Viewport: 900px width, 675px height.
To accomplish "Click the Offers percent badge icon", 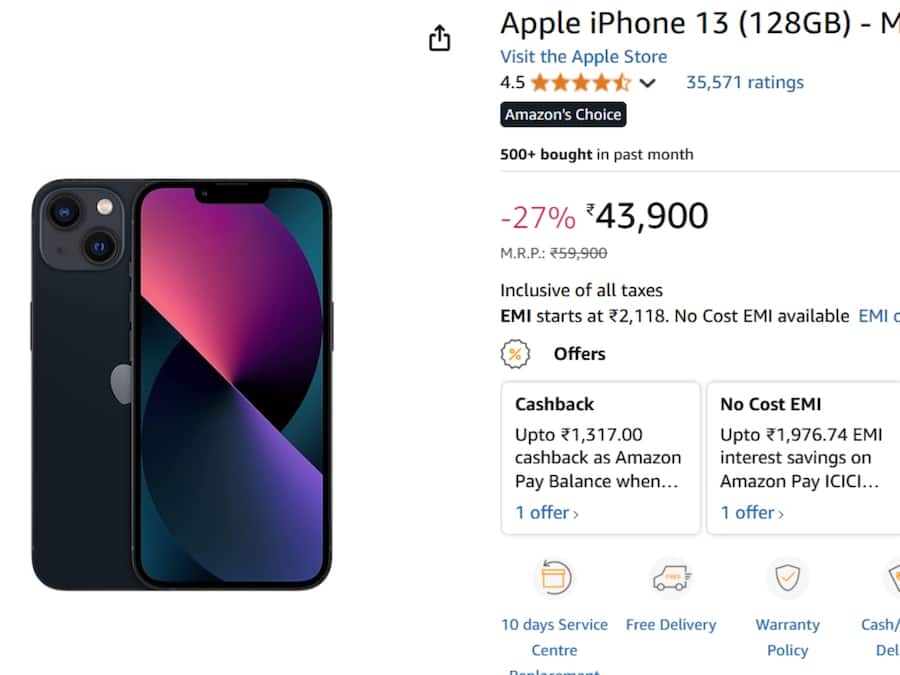I will point(515,354).
